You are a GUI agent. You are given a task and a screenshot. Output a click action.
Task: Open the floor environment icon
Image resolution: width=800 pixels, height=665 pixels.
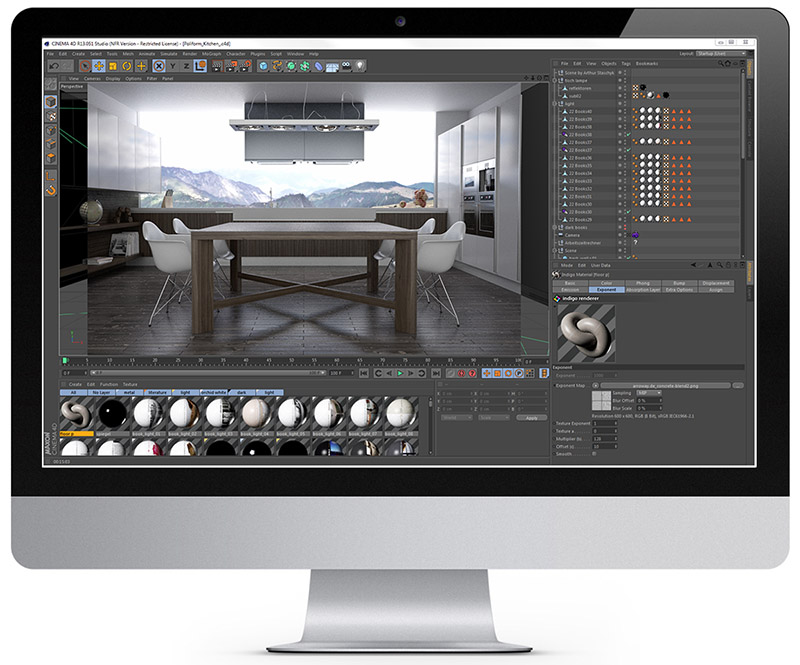332,66
